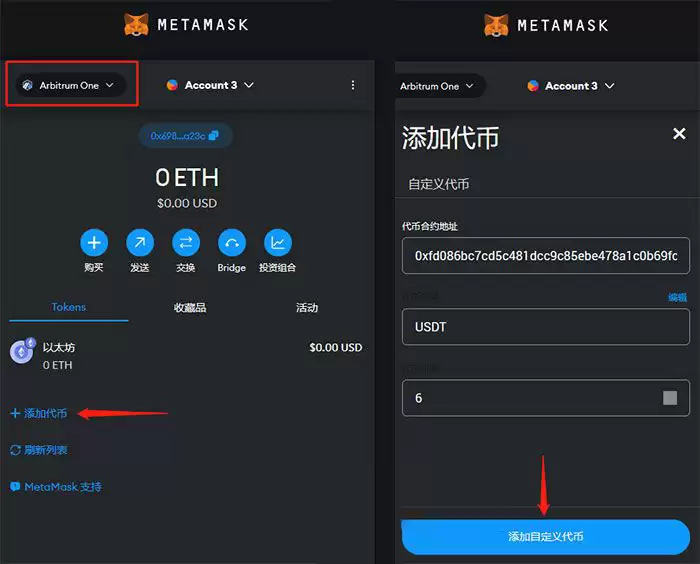Switch to the Tokens tab
Viewport: 700px width, 564px height.
tap(69, 307)
